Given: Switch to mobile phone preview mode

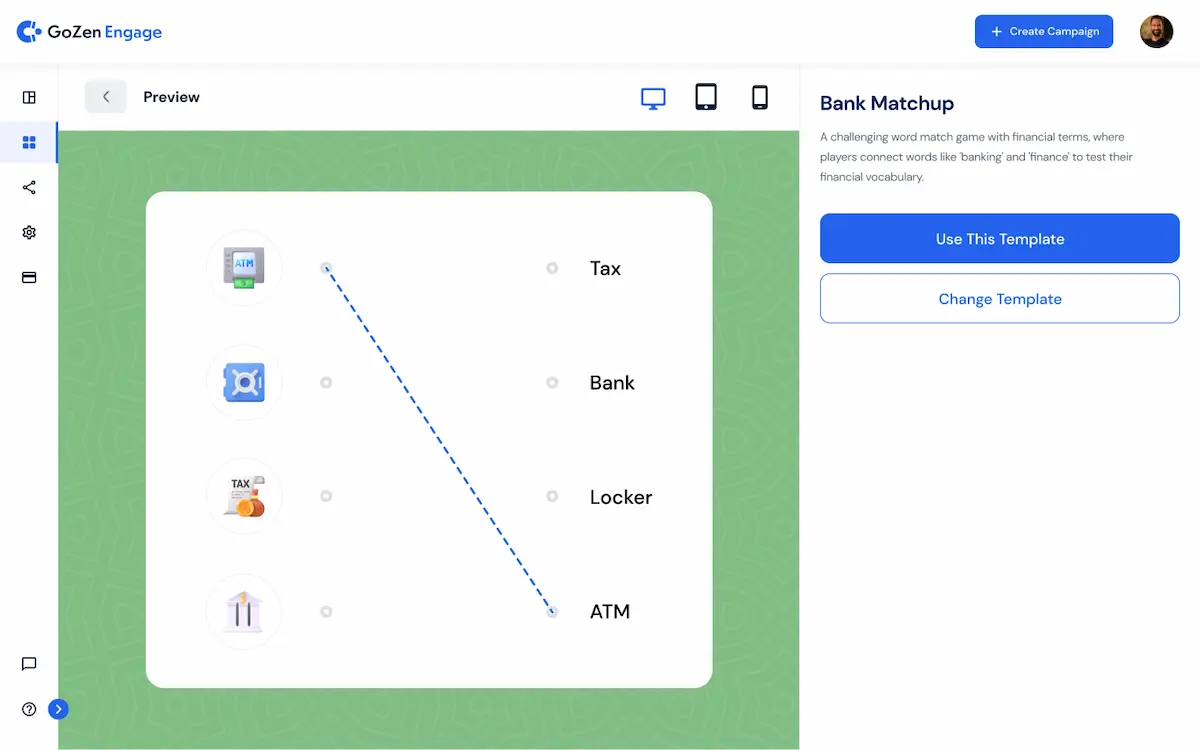Looking at the screenshot, I should pos(759,97).
